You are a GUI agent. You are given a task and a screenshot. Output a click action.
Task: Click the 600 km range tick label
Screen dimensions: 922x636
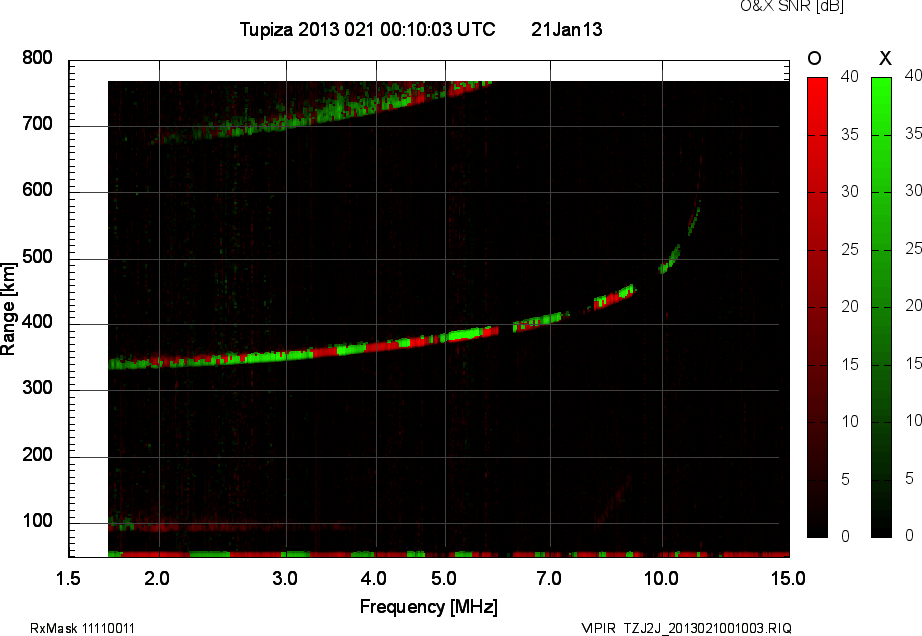coord(38,190)
